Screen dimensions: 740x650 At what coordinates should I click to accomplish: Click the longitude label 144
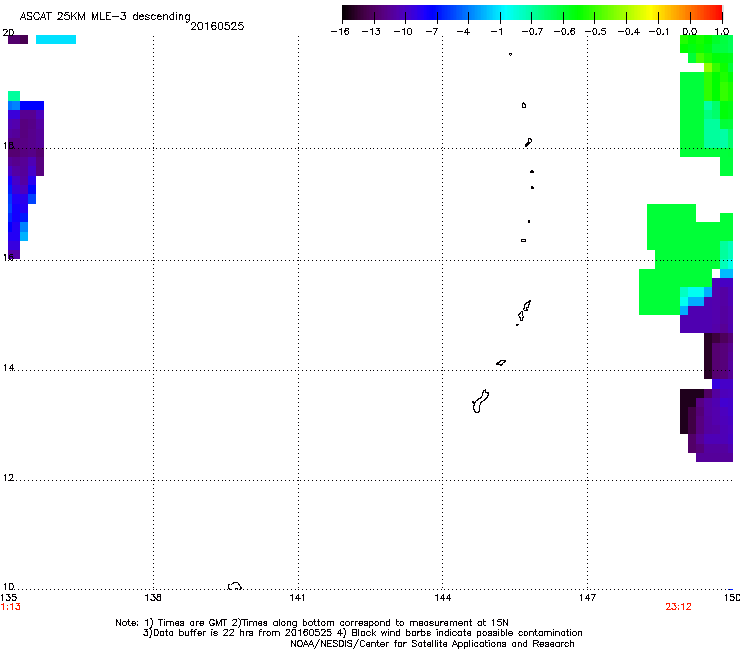(443, 598)
